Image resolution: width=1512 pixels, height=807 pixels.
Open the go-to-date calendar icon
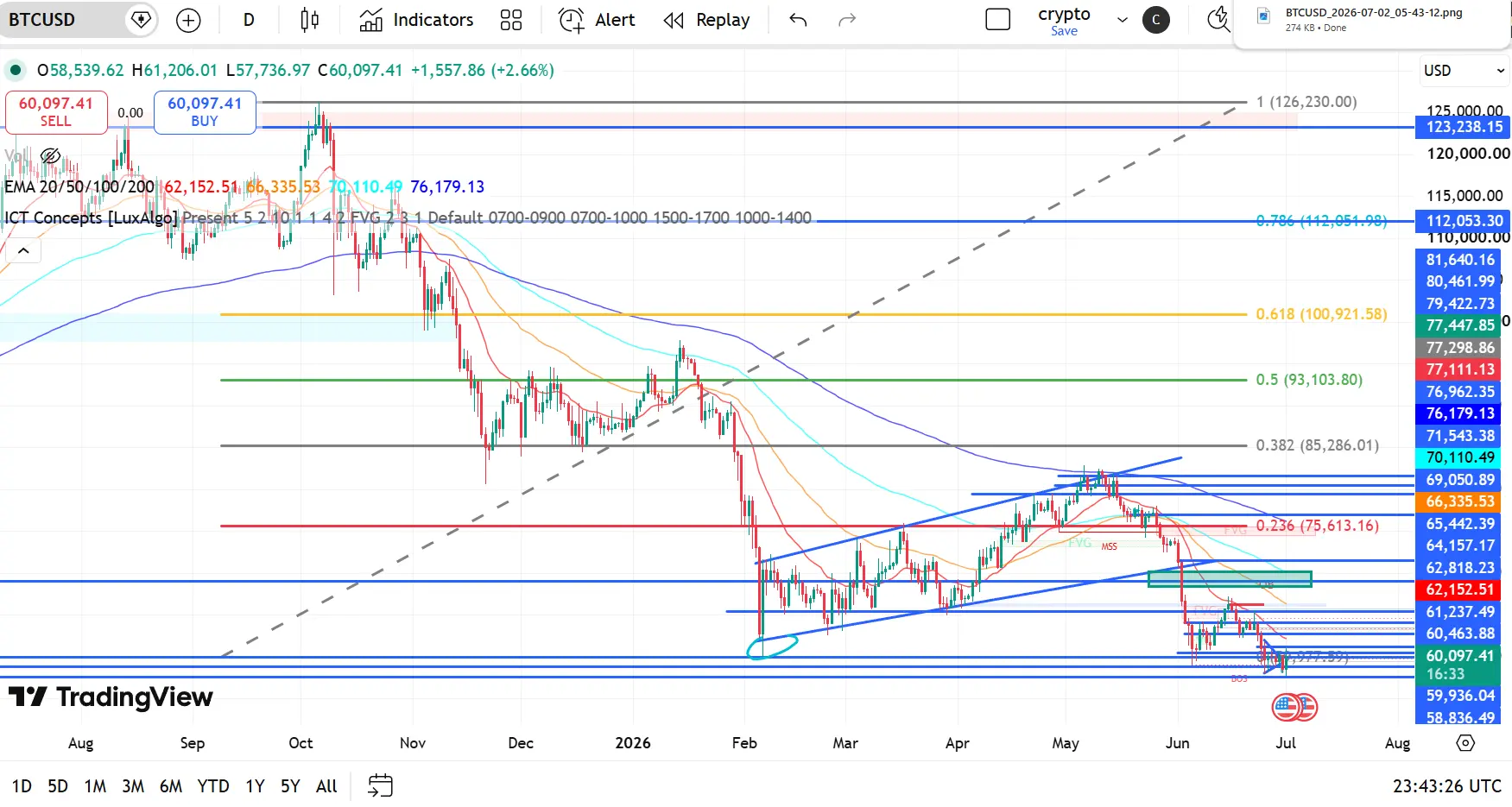tap(380, 785)
